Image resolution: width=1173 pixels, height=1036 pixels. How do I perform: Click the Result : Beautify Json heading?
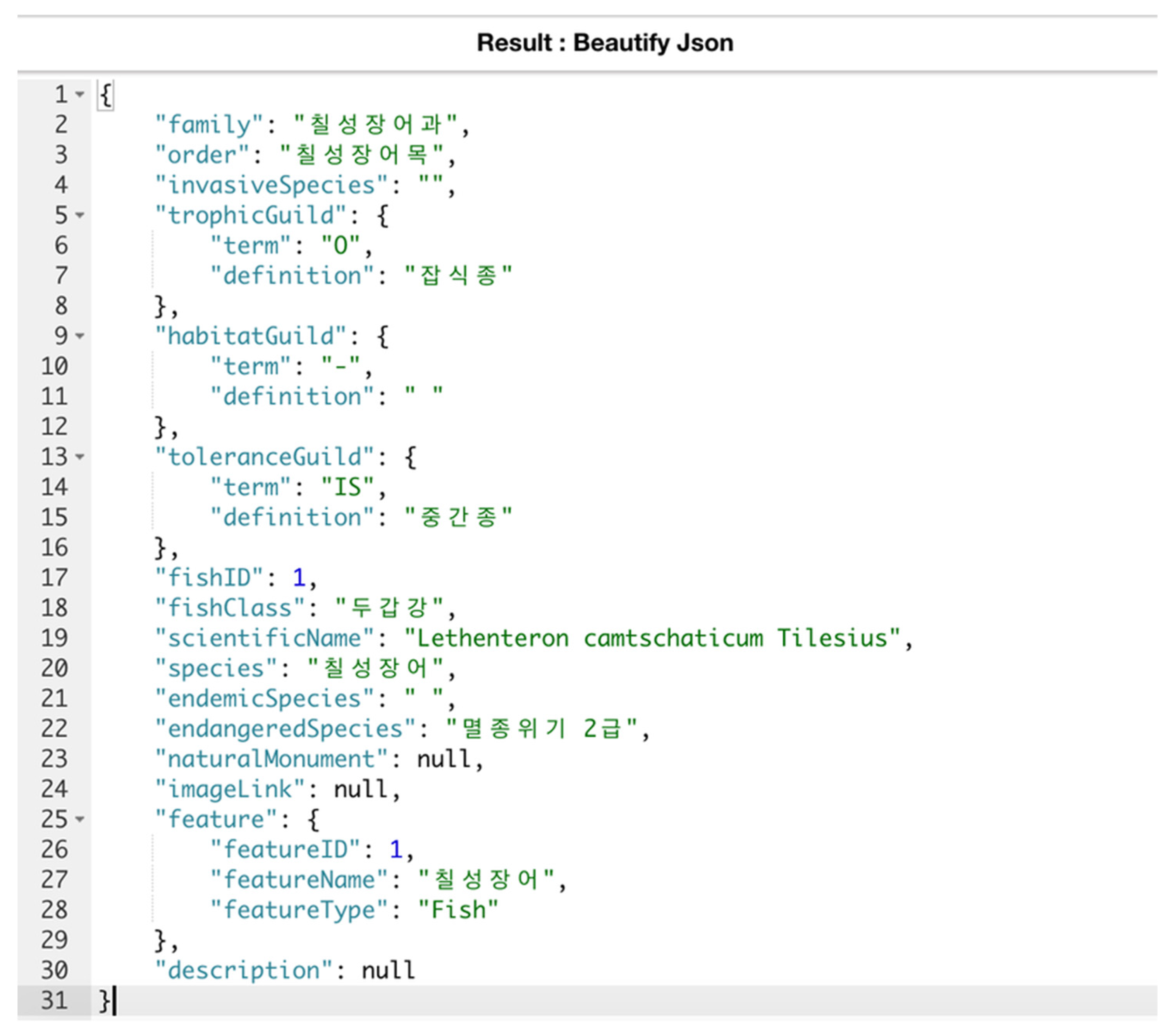pyautogui.click(x=605, y=43)
